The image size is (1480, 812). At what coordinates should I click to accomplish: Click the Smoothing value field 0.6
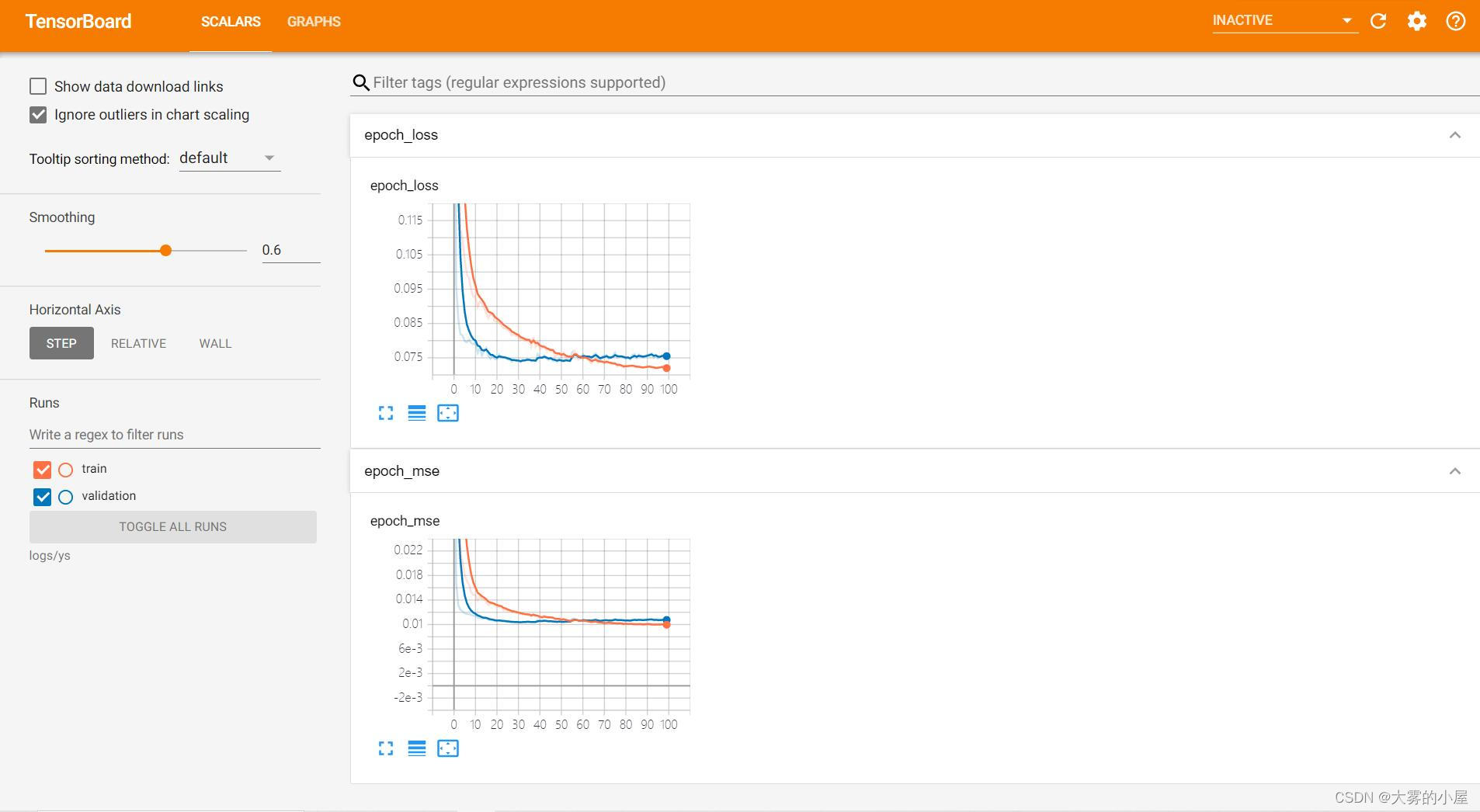point(290,250)
